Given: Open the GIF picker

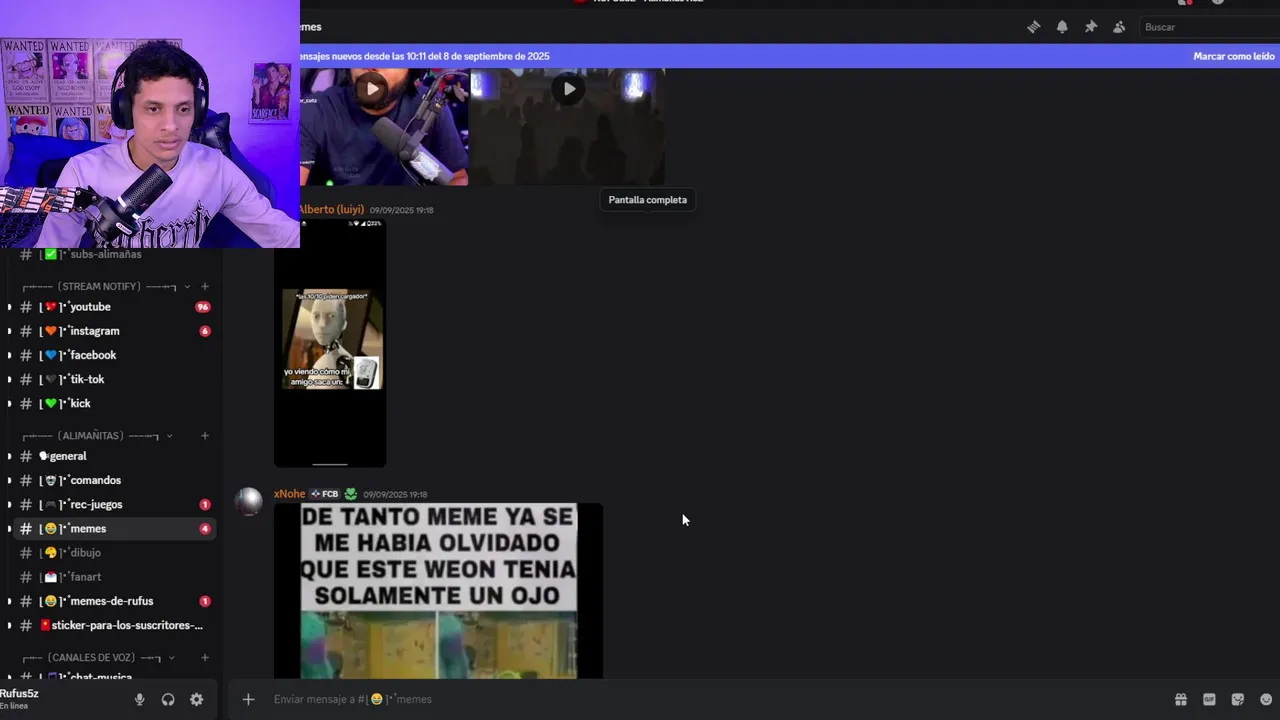Looking at the screenshot, I should pyautogui.click(x=1209, y=699).
